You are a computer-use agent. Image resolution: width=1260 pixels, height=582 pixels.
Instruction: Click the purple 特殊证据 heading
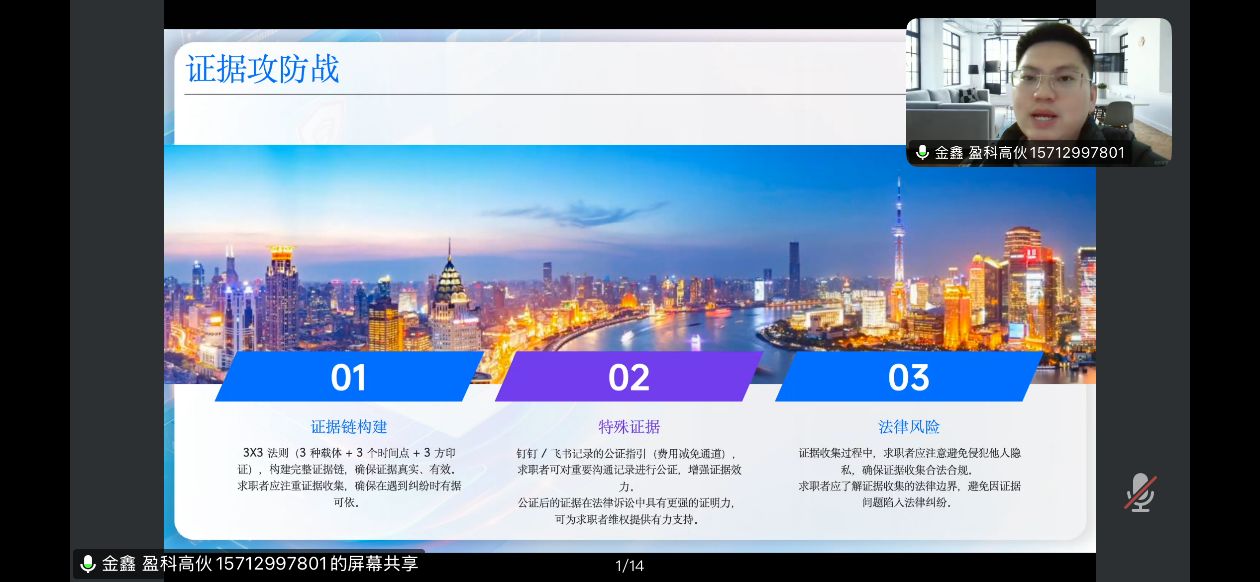point(629,427)
